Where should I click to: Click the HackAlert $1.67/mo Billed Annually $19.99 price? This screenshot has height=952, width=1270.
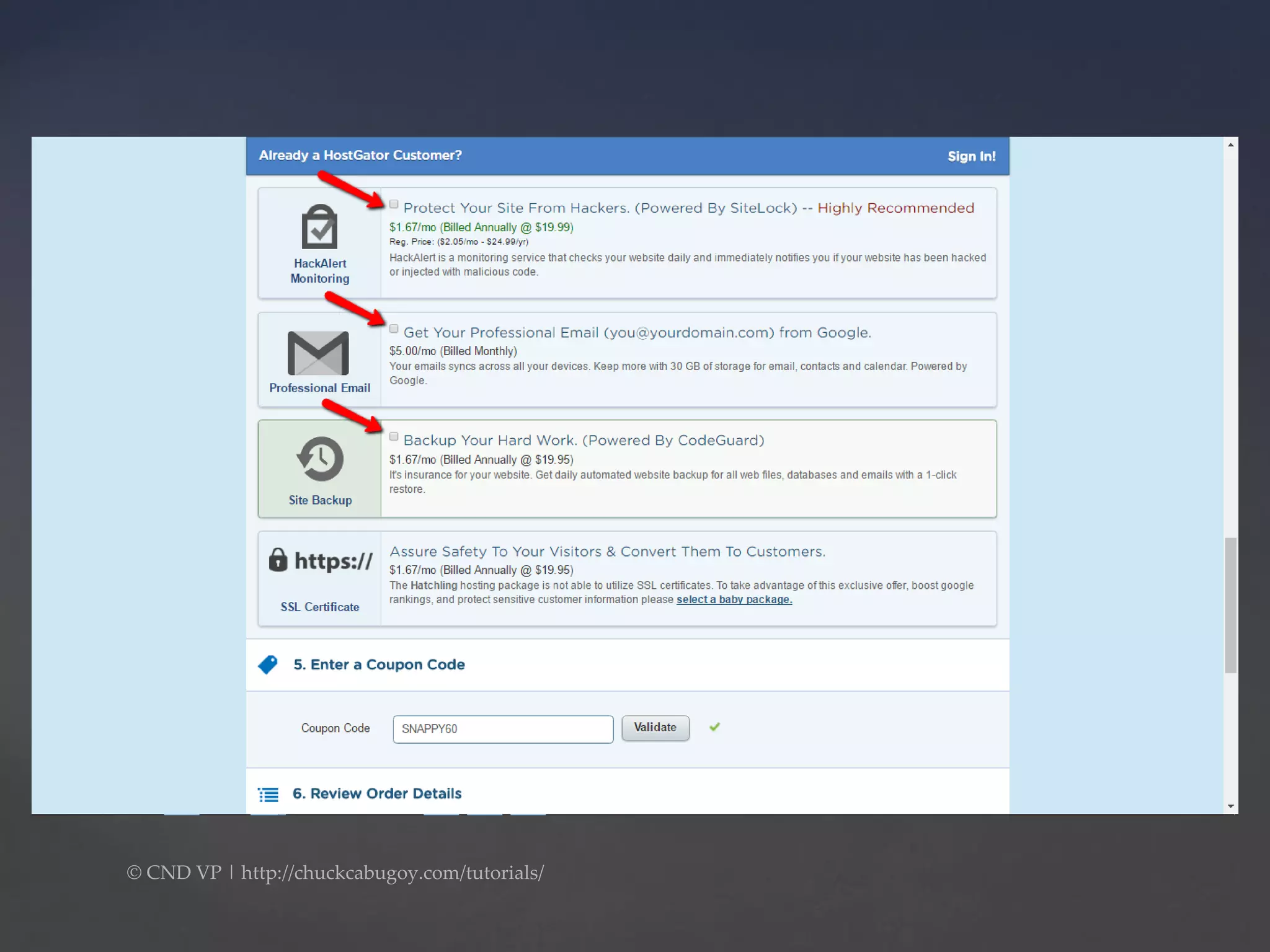482,227
